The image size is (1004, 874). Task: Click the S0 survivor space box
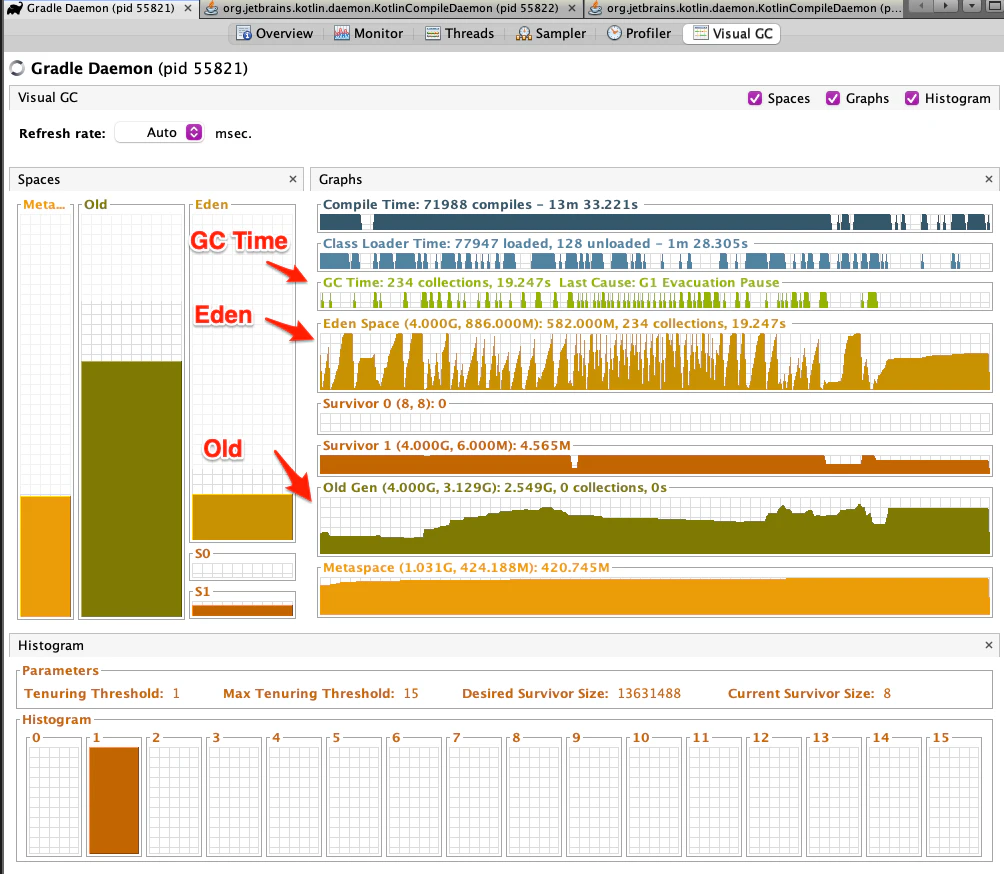coord(243,570)
